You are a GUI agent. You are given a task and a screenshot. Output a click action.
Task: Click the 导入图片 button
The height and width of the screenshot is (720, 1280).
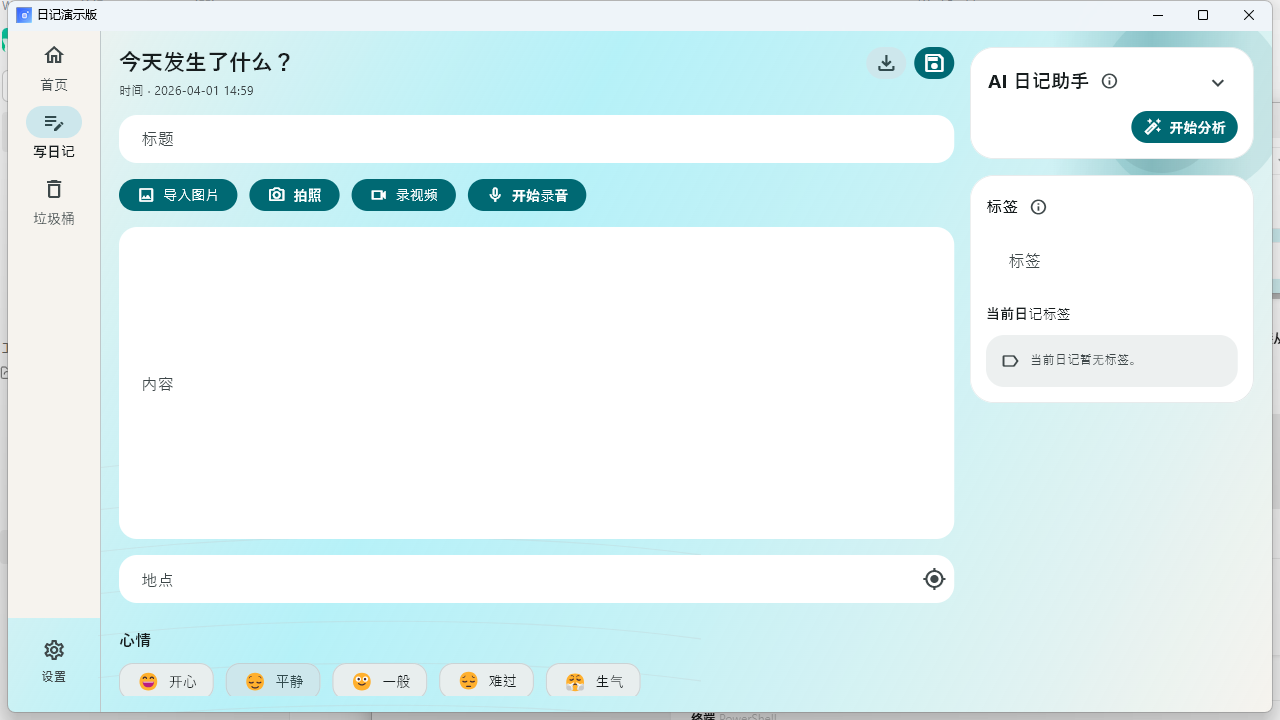(x=178, y=195)
